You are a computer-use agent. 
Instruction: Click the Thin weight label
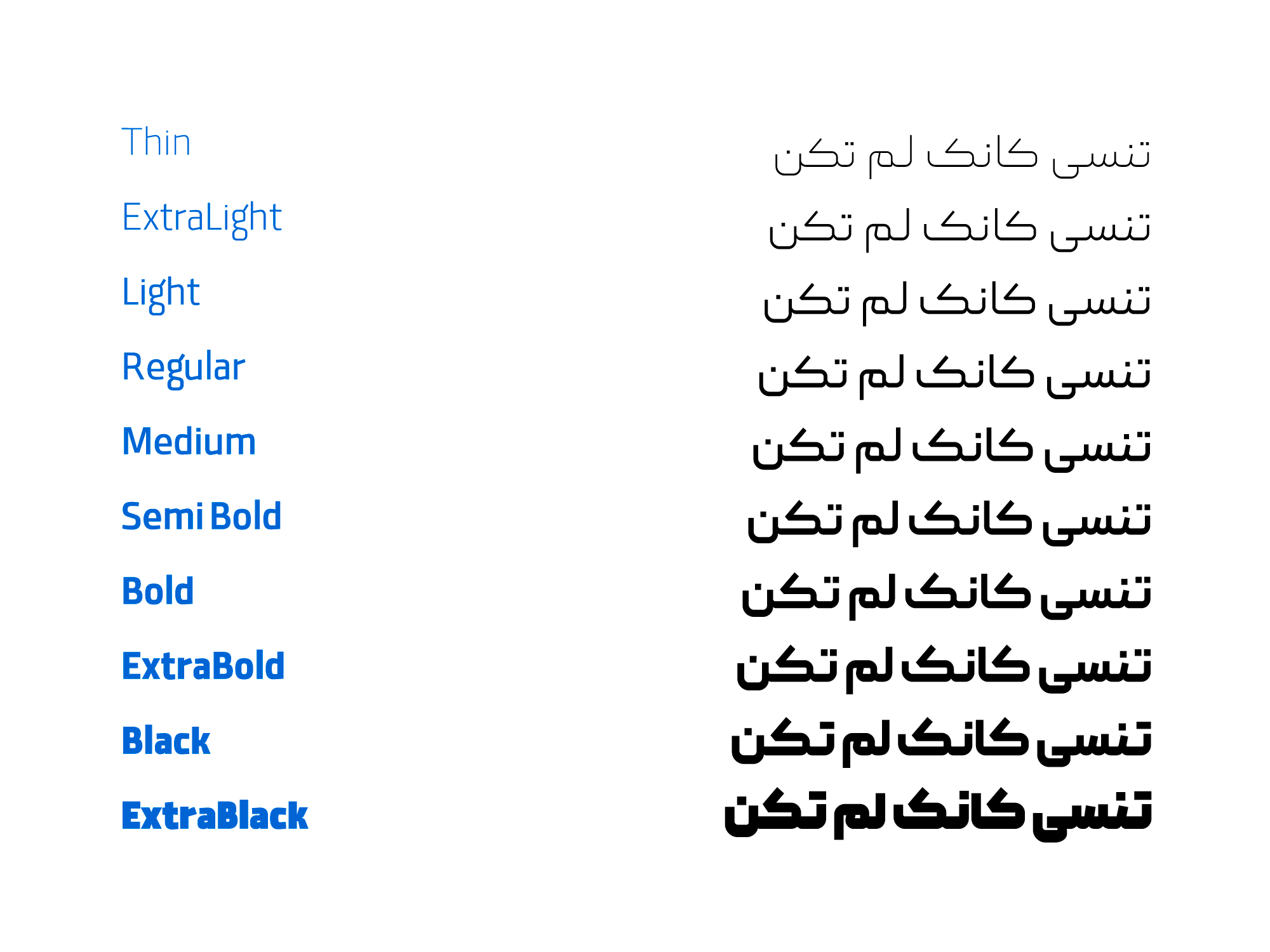[x=156, y=142]
